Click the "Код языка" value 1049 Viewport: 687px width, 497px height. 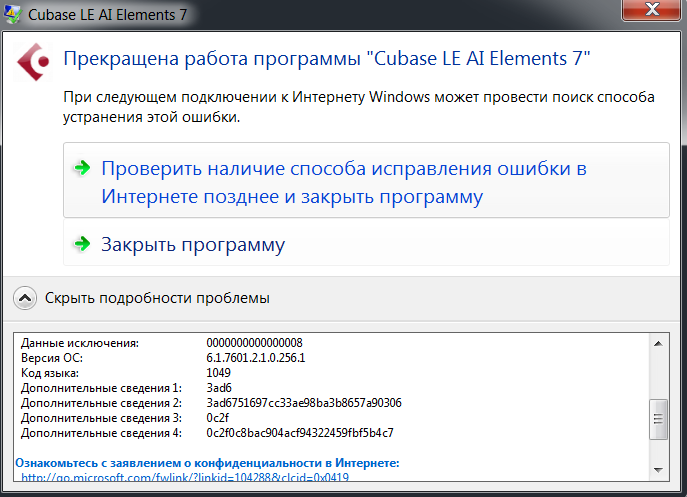[218, 373]
